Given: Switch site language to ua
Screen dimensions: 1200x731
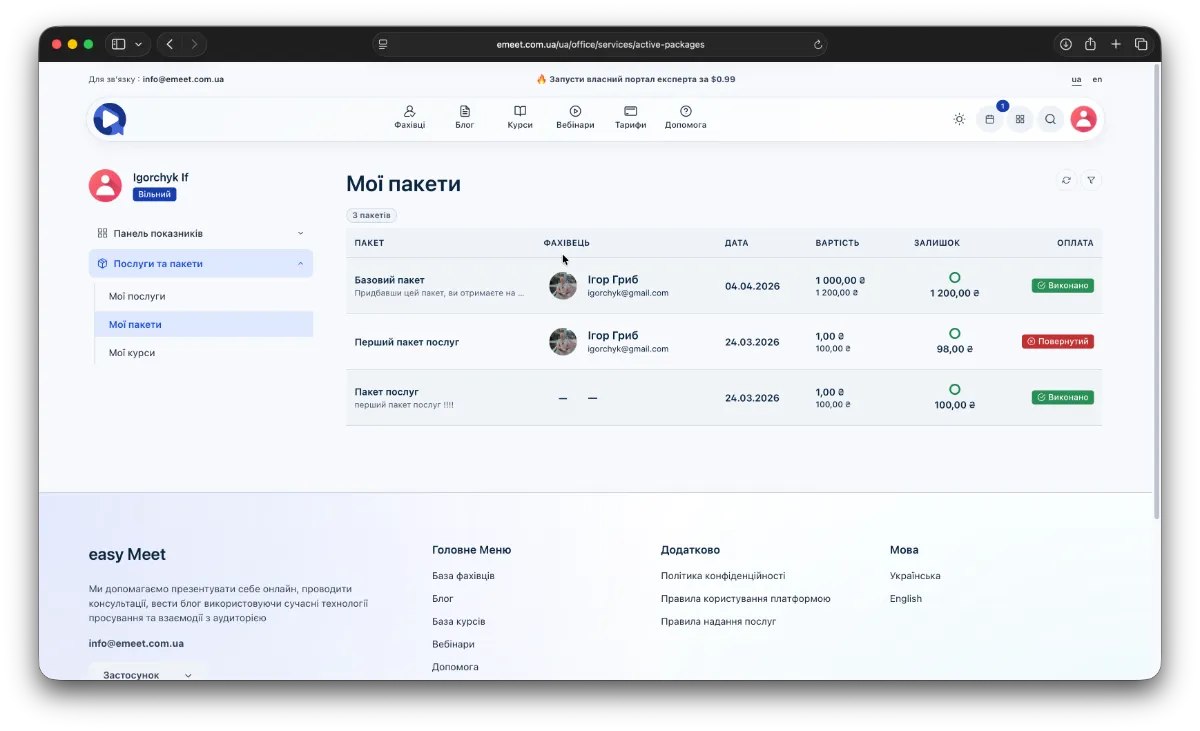Looking at the screenshot, I should [x=1076, y=79].
